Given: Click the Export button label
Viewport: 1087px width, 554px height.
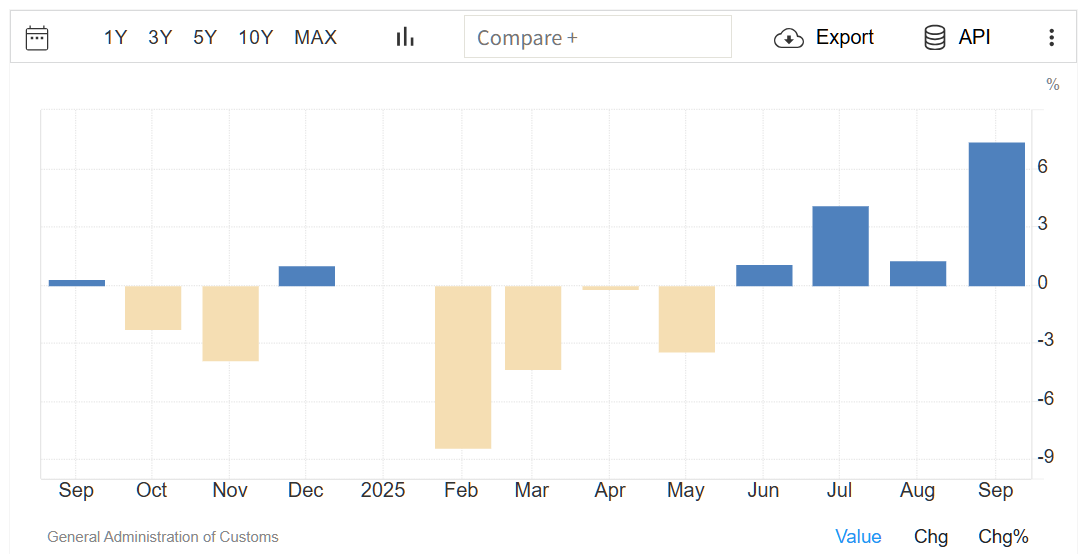Looking at the screenshot, I should [845, 38].
